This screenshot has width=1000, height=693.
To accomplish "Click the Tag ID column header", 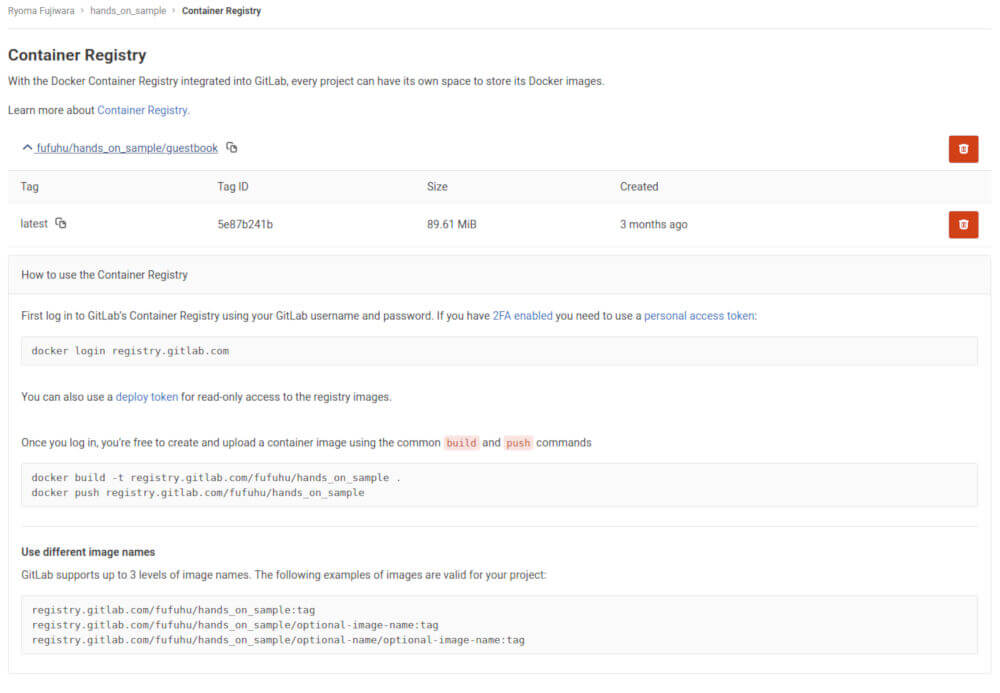I will pos(233,186).
